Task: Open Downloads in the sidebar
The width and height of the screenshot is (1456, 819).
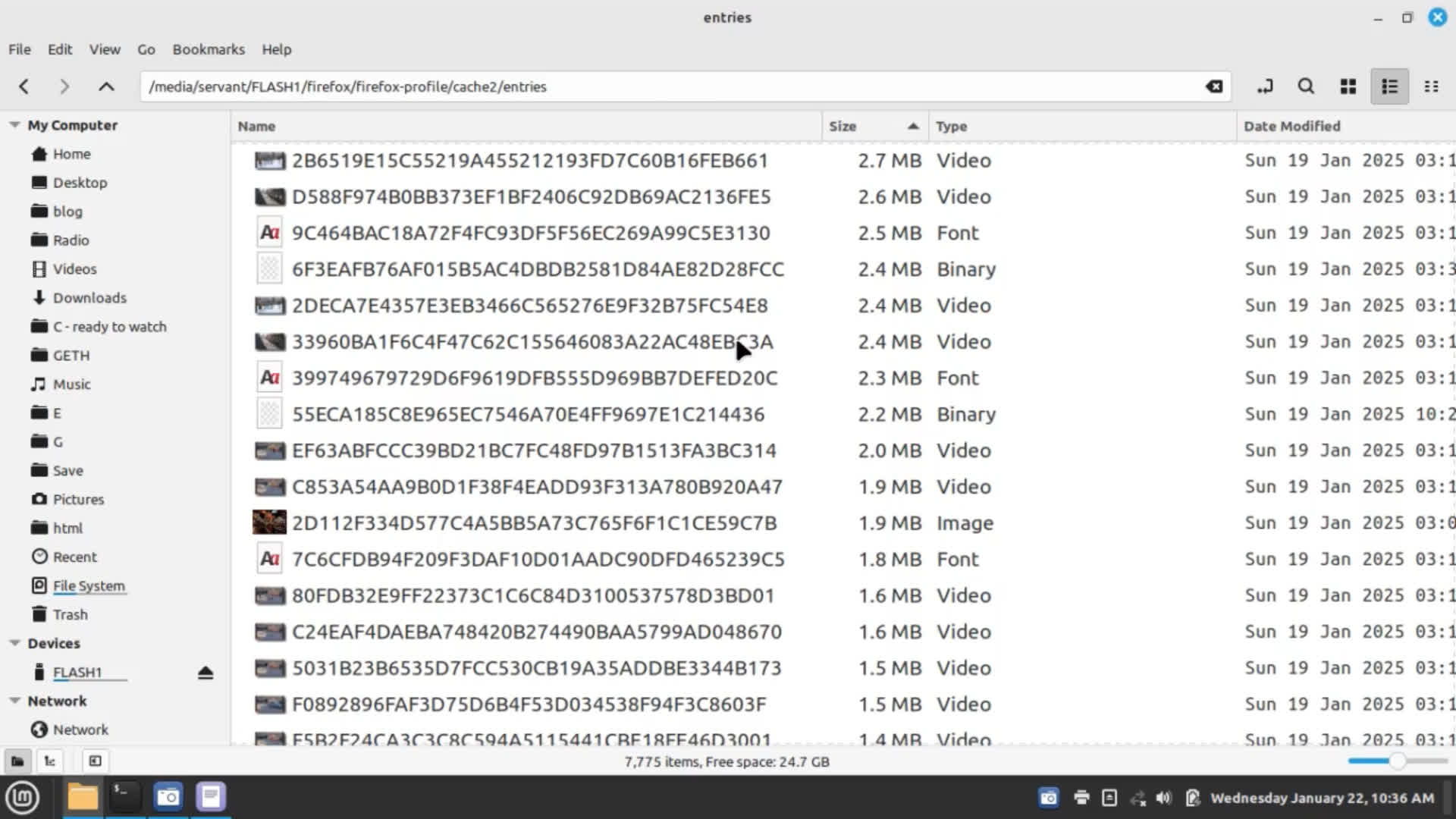Action: (89, 298)
